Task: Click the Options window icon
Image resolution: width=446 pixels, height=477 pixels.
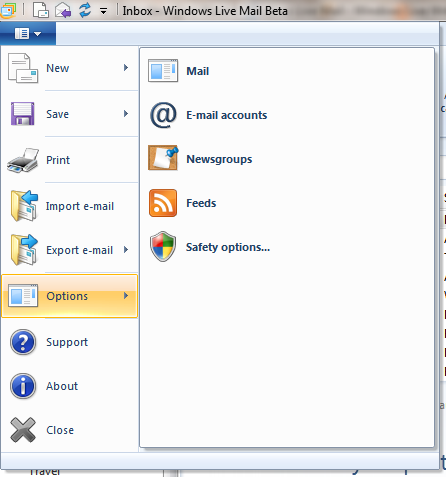Action: pyautogui.click(x=23, y=295)
